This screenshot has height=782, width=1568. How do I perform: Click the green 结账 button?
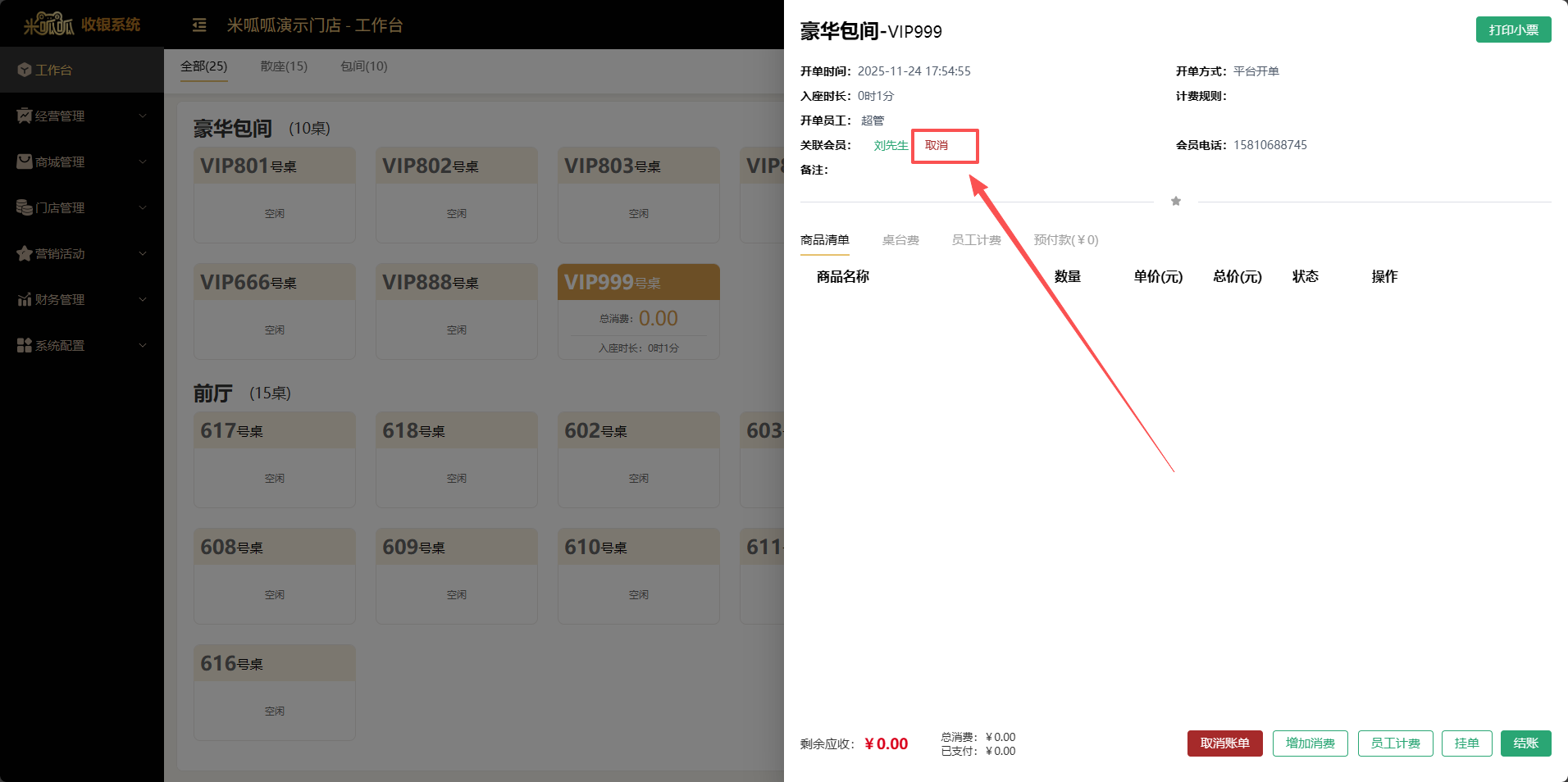tap(1526, 743)
